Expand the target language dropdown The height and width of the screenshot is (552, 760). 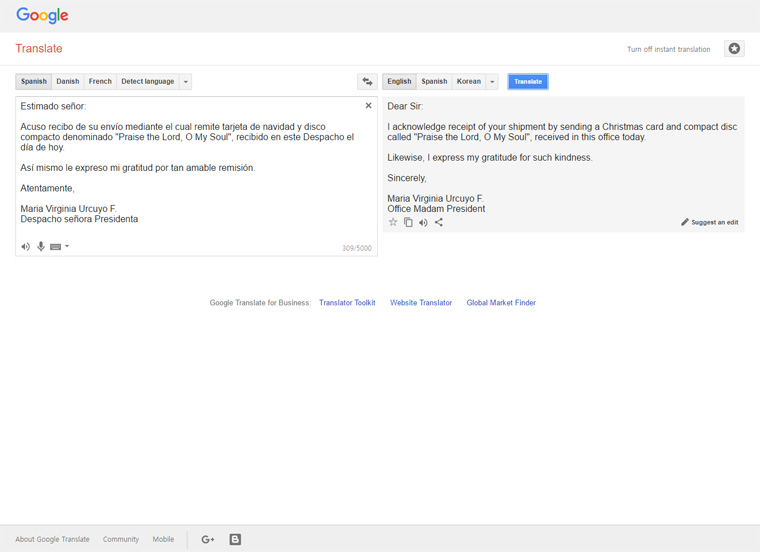[492, 81]
